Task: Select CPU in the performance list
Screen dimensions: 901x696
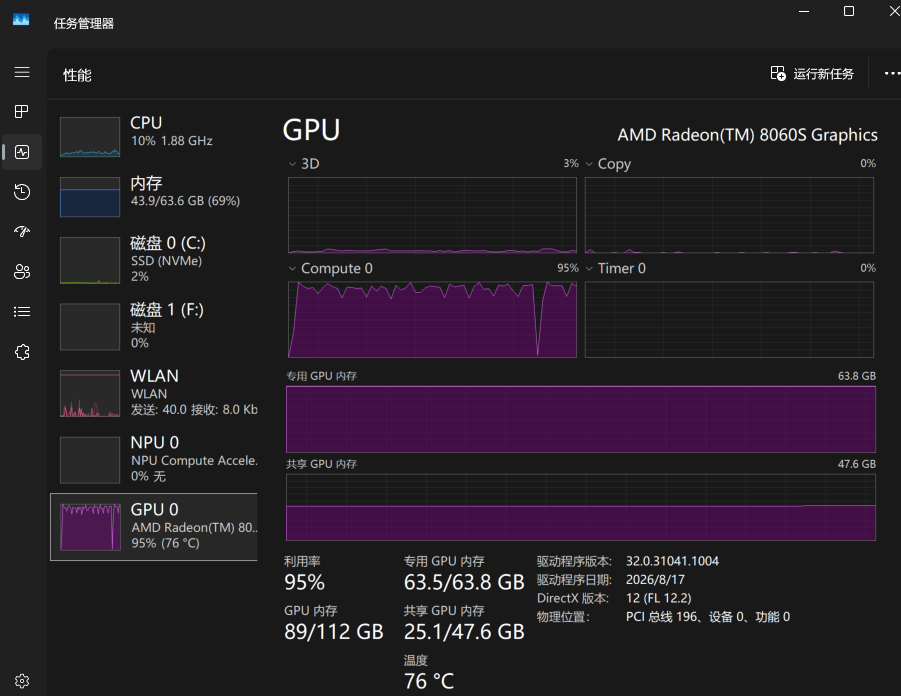Action: point(154,137)
